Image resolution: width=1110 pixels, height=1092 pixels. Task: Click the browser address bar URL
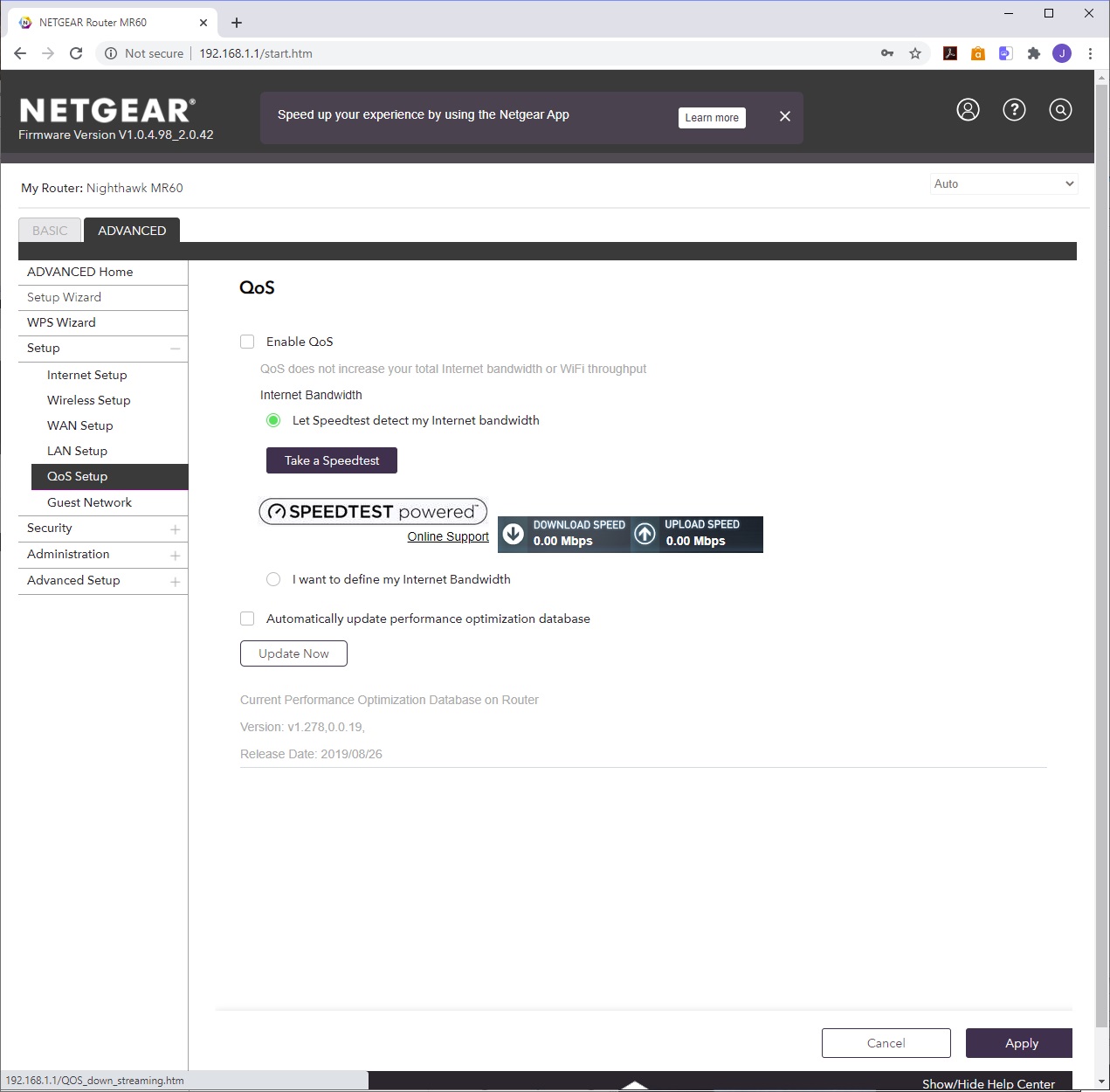coord(256,53)
